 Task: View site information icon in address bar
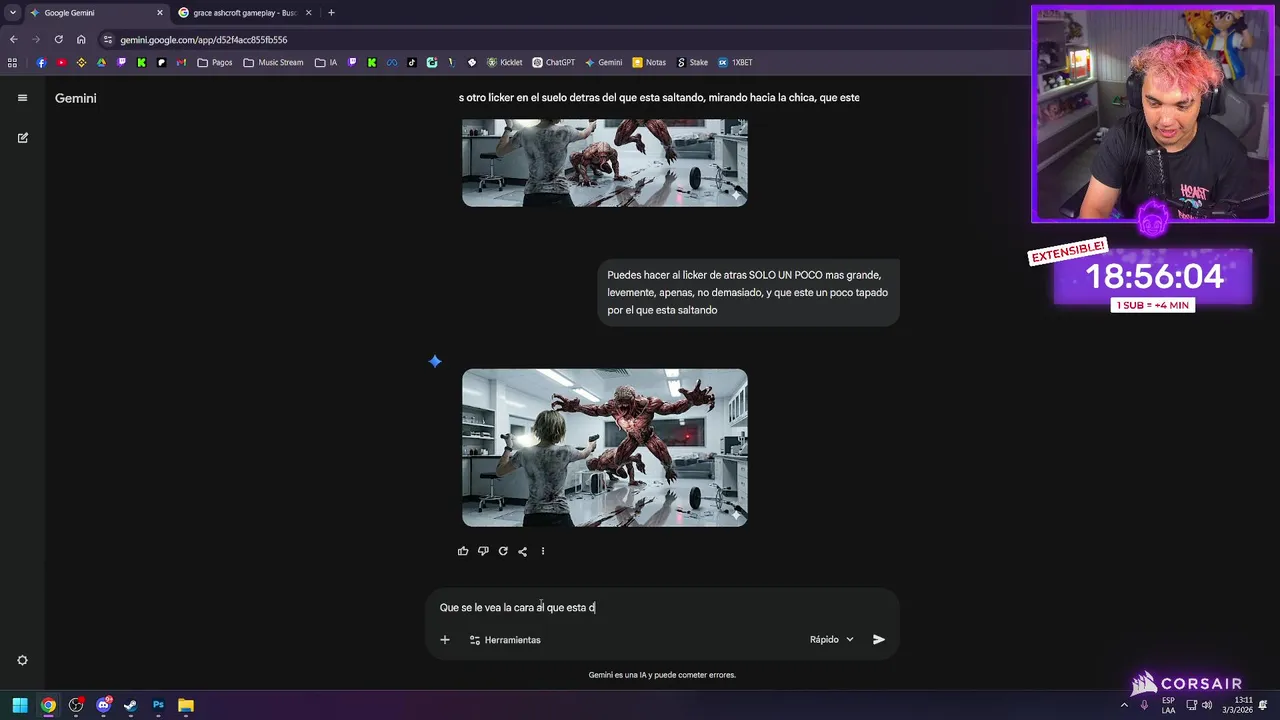(108, 40)
